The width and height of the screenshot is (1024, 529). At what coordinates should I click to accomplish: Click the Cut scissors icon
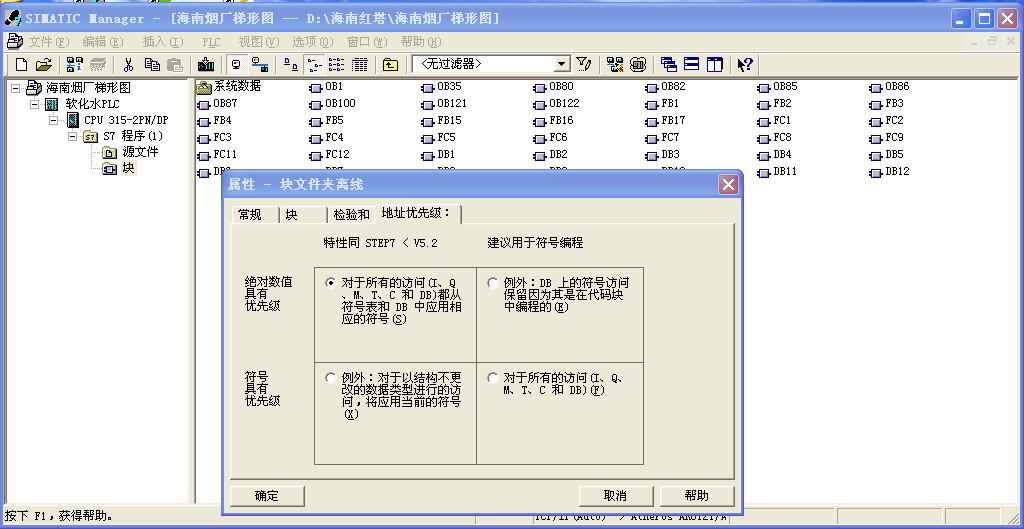click(x=129, y=64)
